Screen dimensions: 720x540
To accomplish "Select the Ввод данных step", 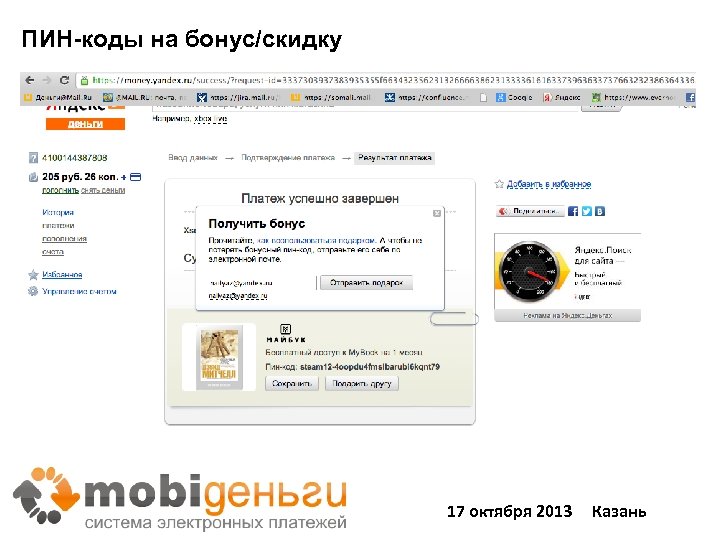I will [193, 158].
